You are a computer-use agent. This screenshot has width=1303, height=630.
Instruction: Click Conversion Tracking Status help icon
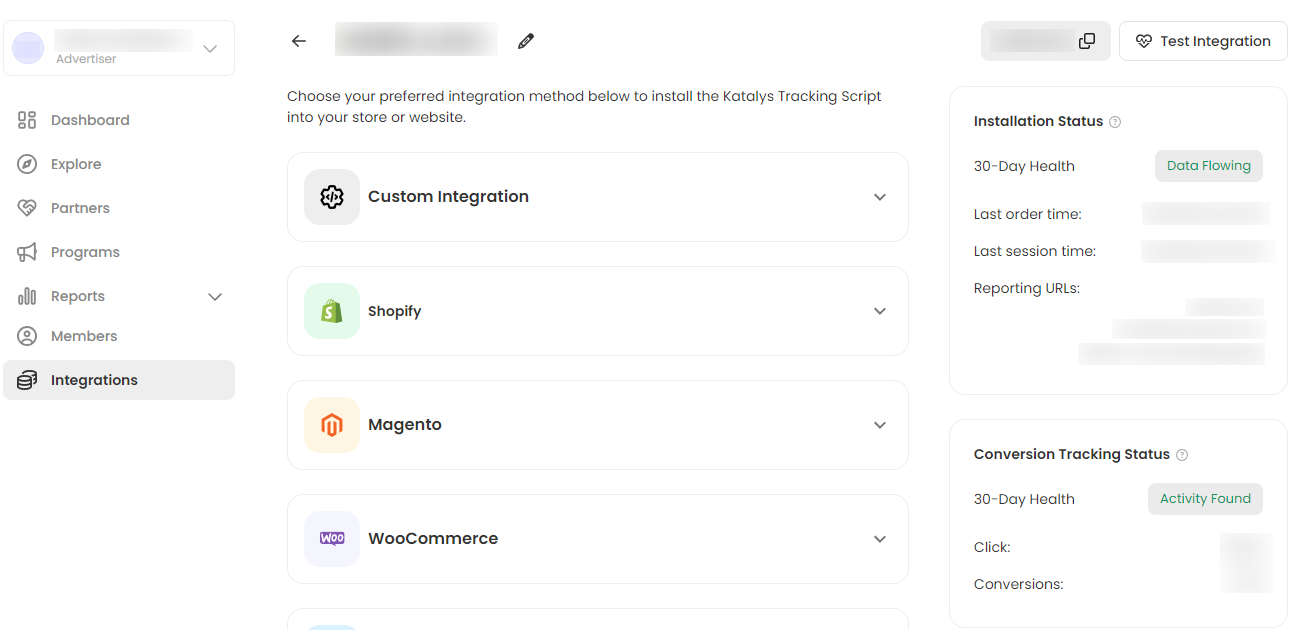coord(1182,455)
